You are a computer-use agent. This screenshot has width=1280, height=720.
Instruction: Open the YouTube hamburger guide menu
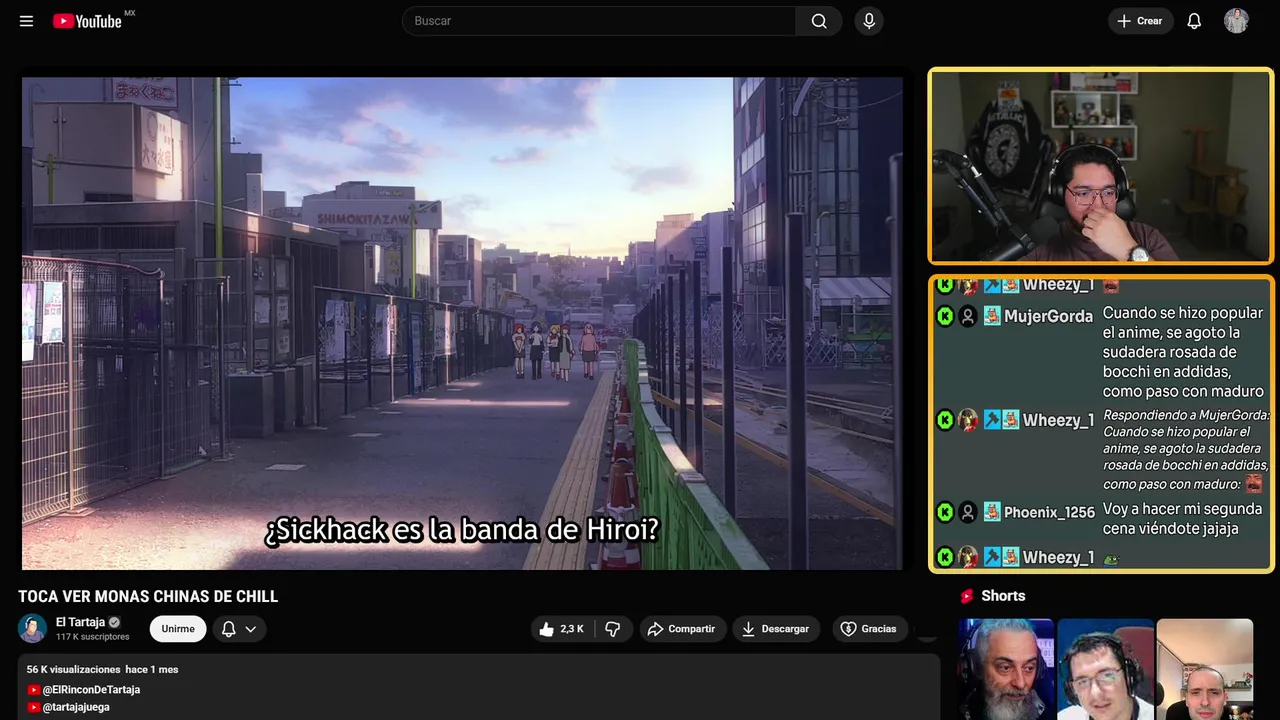click(x=26, y=21)
